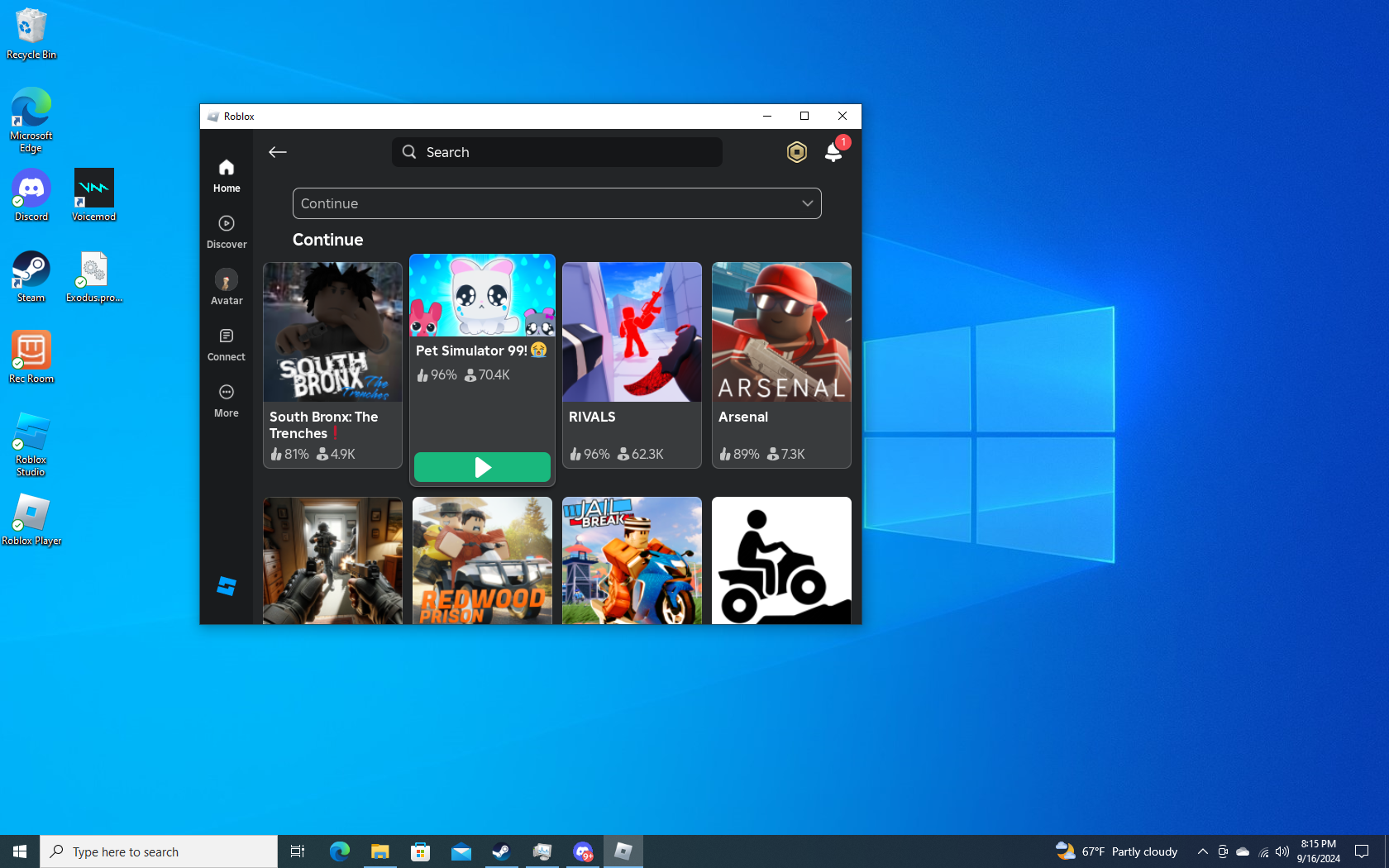
Task: Show hidden system tray icons
Action: 1203,851
